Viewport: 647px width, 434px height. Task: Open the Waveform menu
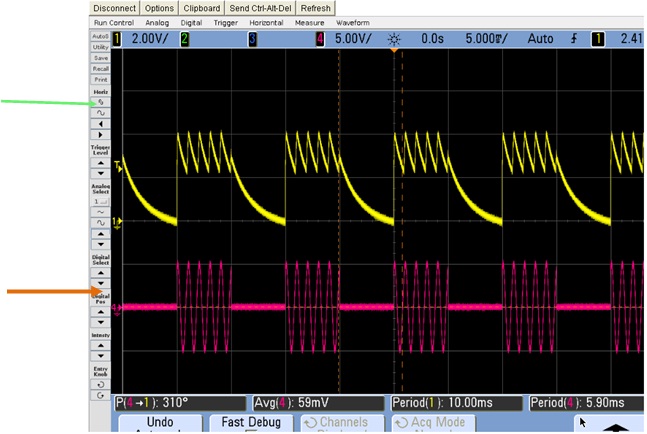[x=353, y=22]
